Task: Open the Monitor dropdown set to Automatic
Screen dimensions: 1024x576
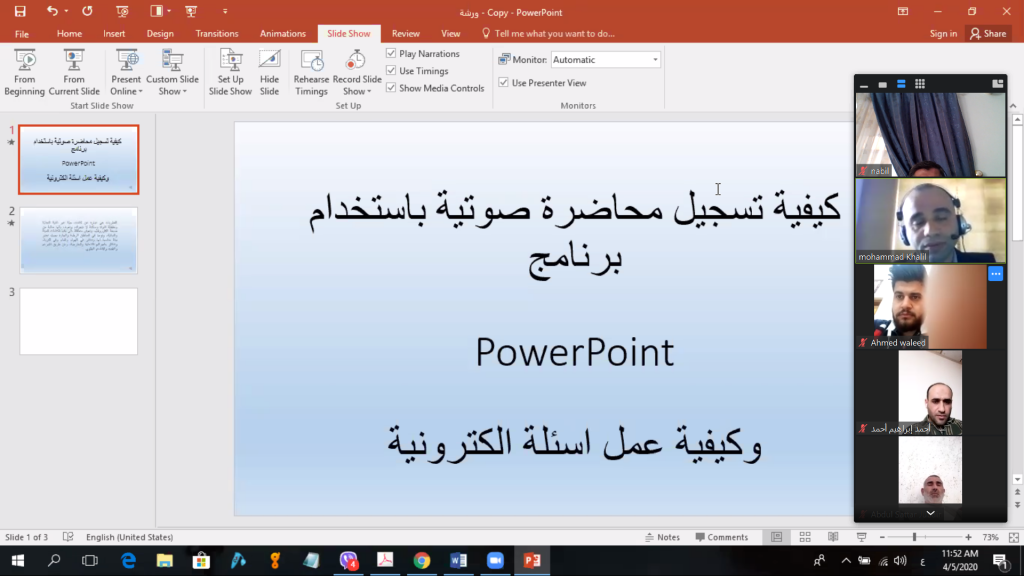Action: pyautogui.click(x=606, y=60)
